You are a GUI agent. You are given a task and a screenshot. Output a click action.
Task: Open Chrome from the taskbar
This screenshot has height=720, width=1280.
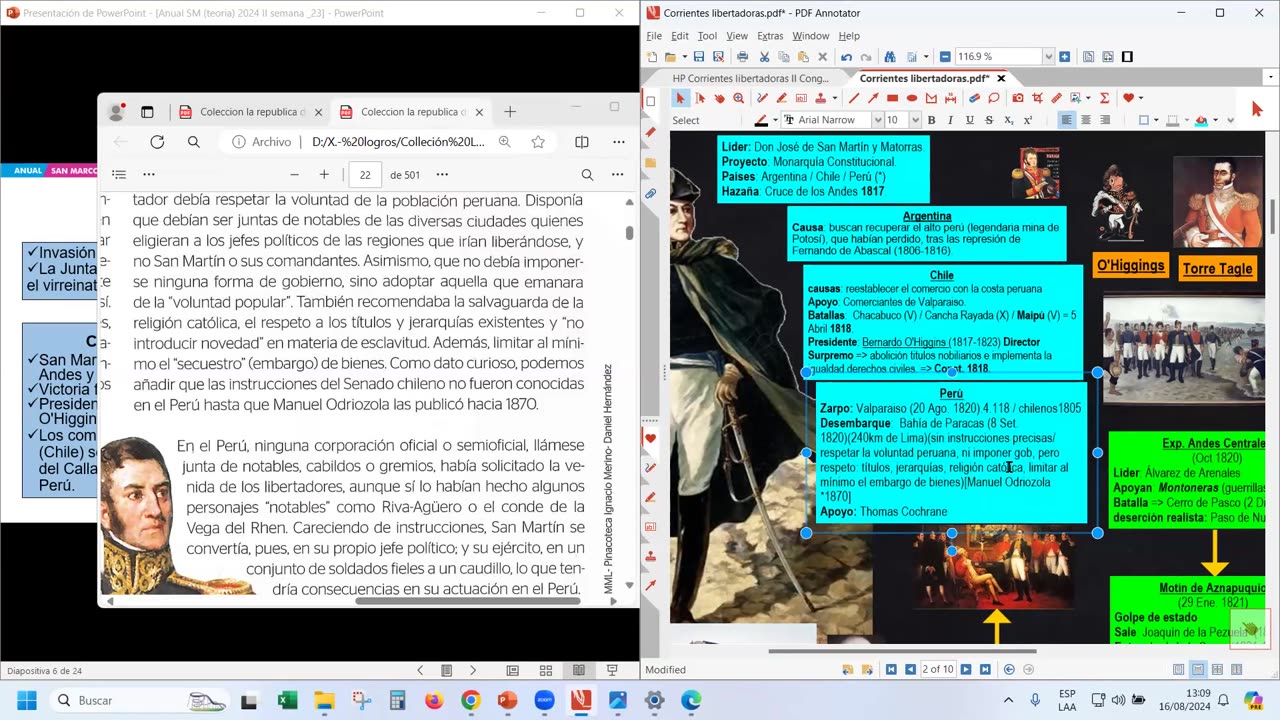point(470,700)
